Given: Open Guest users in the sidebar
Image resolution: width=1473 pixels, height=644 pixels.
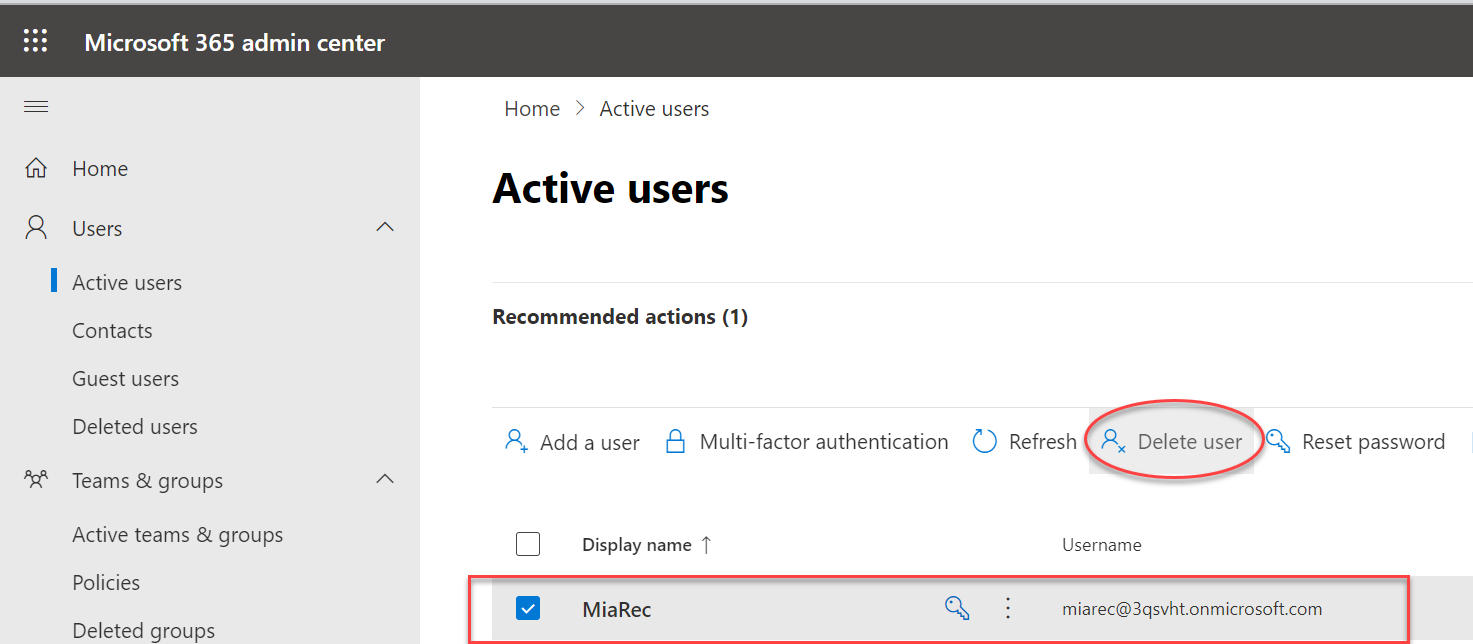Looking at the screenshot, I should click(125, 379).
